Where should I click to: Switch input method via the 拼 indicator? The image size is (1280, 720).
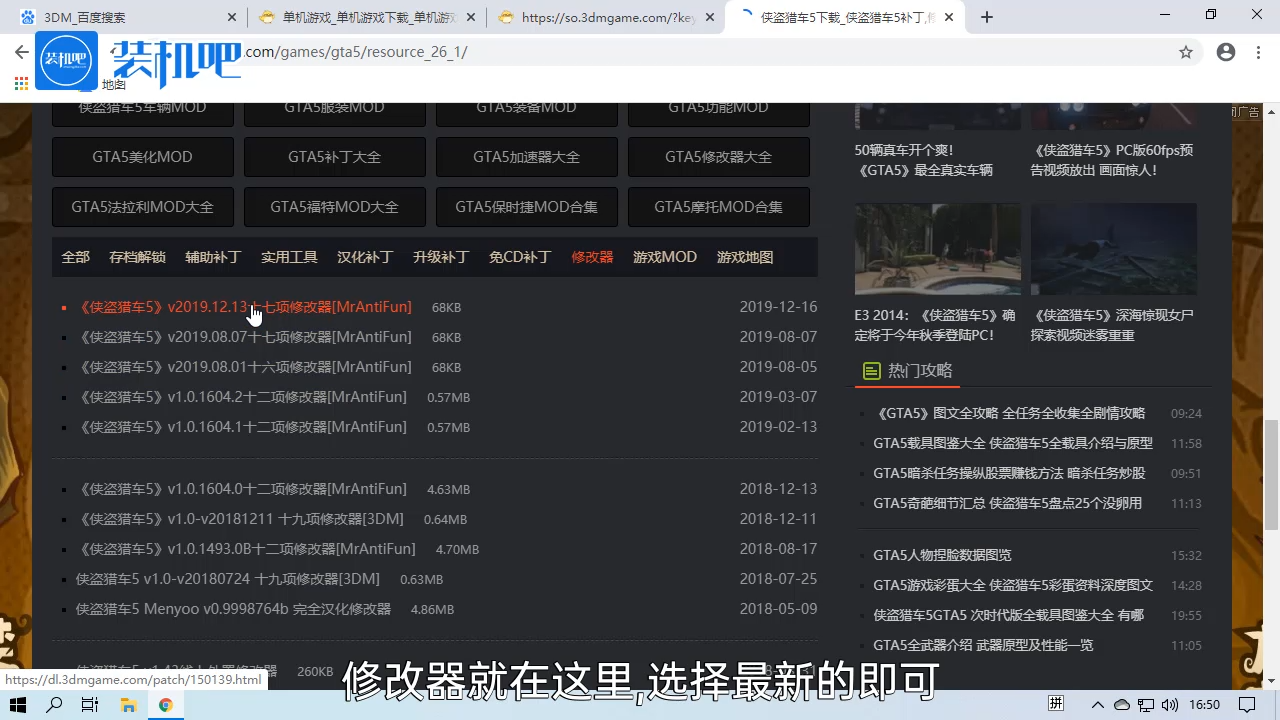click(x=1055, y=705)
